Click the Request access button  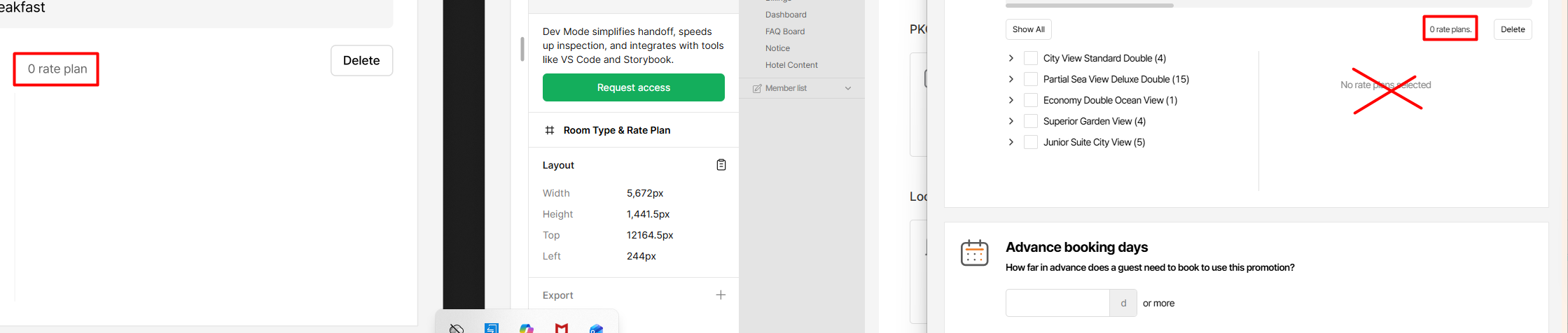click(x=633, y=87)
